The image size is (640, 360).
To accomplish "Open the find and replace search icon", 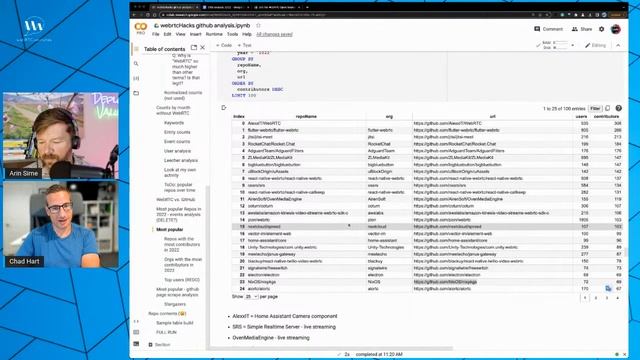I will [136, 64].
